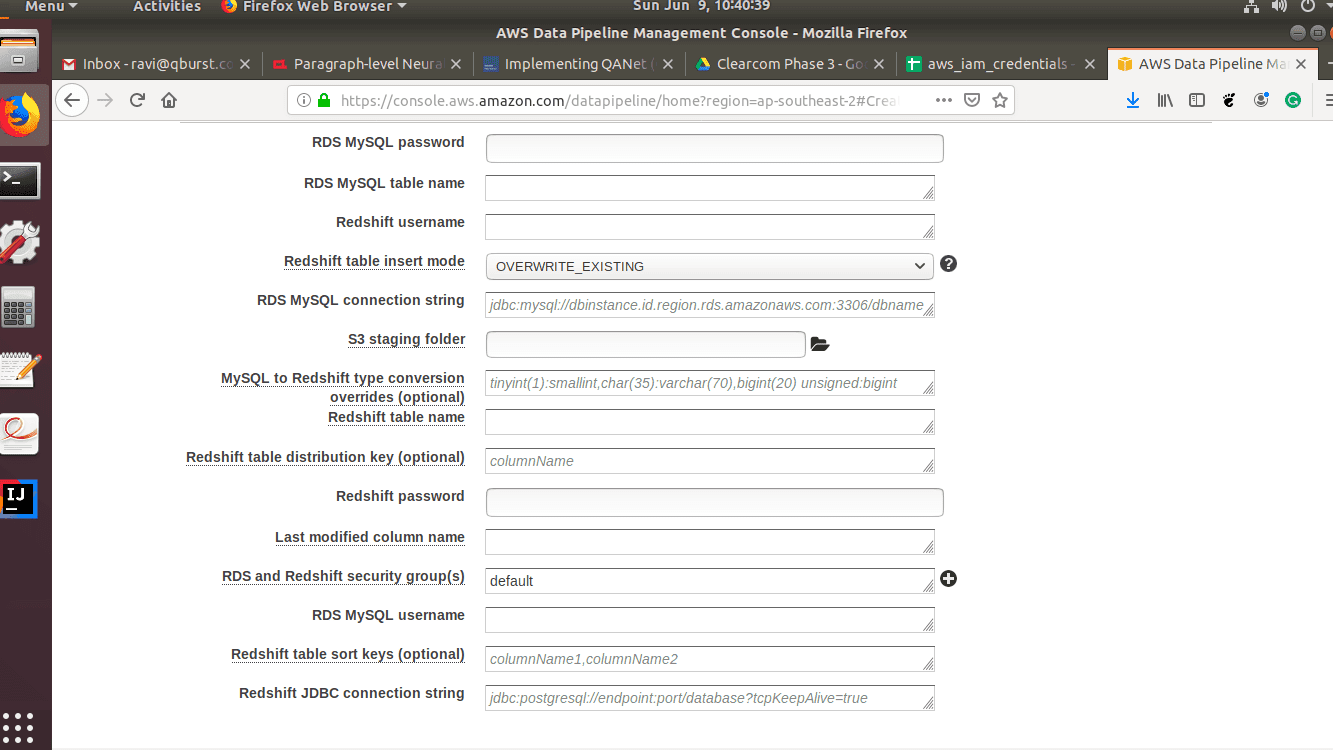Screen dimensions: 1333x750
Task: Focus the MySQL to Redshift type conversion field
Action: coord(709,383)
